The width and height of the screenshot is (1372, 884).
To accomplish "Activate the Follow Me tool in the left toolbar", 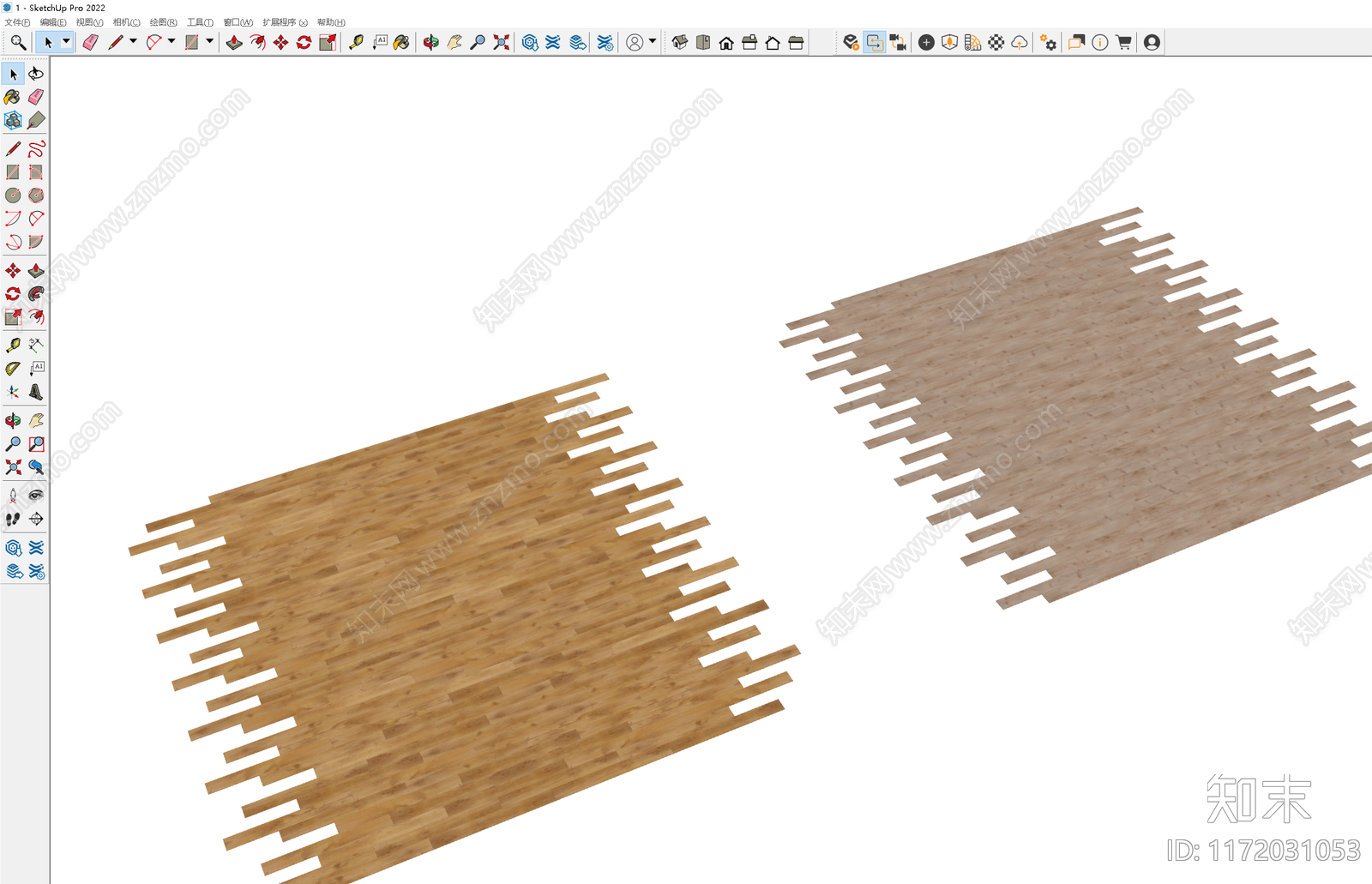I will pyautogui.click(x=36, y=294).
